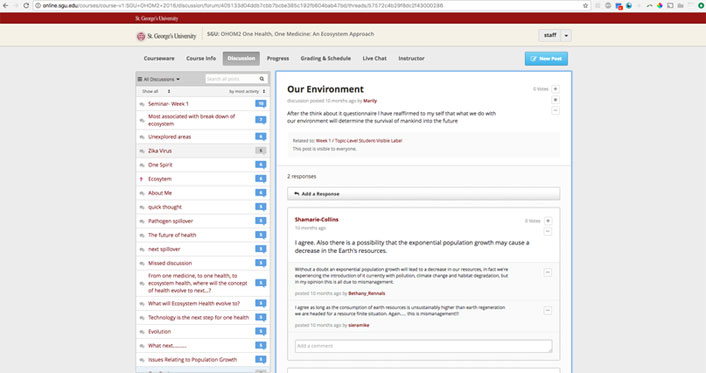Screen dimensions: 706x373
Task: Open the Zika Virus thread
Action: coord(160,151)
